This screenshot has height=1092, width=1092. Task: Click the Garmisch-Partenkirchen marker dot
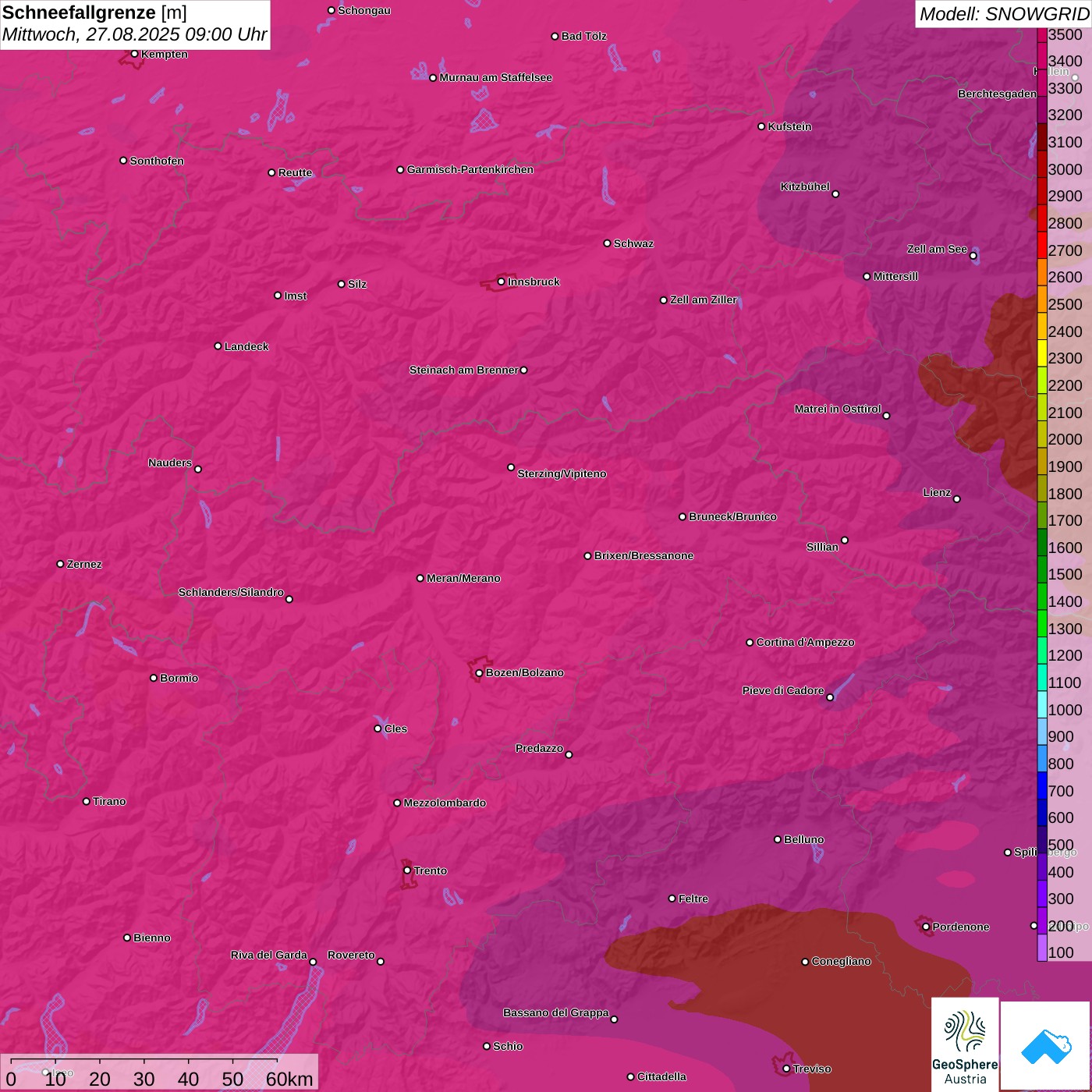(400, 170)
